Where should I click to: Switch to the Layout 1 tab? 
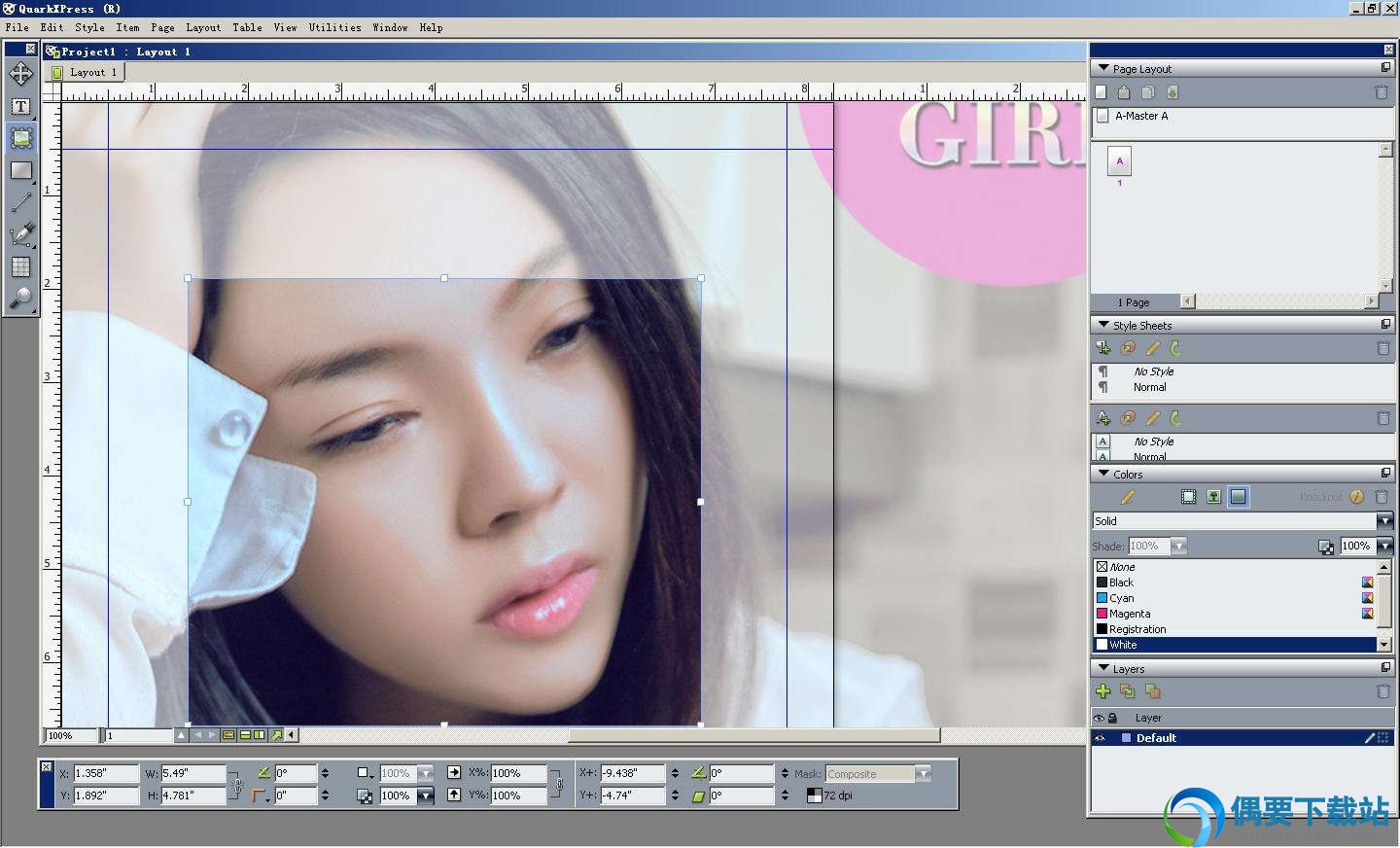click(x=87, y=72)
